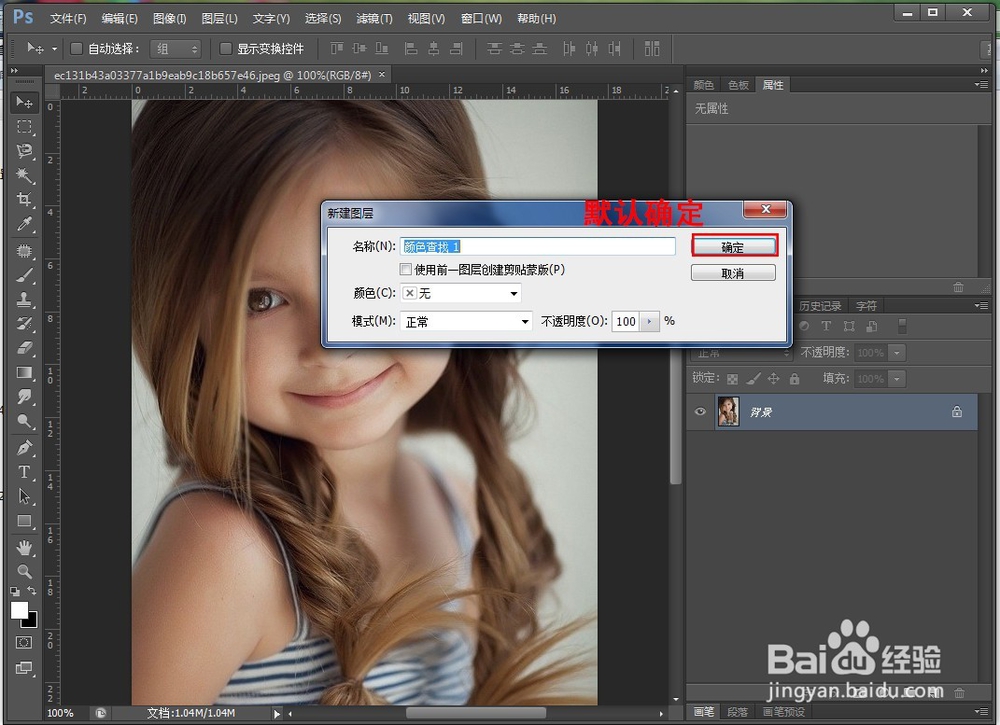Select the Horizontal Type tool
The width and height of the screenshot is (1000, 725).
coord(24,472)
